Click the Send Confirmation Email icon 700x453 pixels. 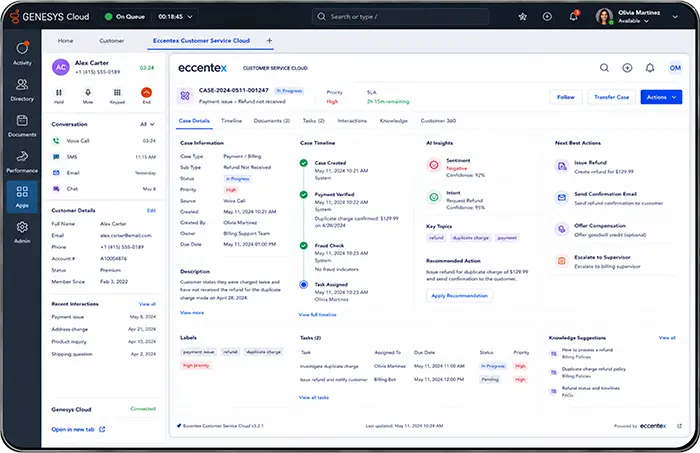point(562,197)
